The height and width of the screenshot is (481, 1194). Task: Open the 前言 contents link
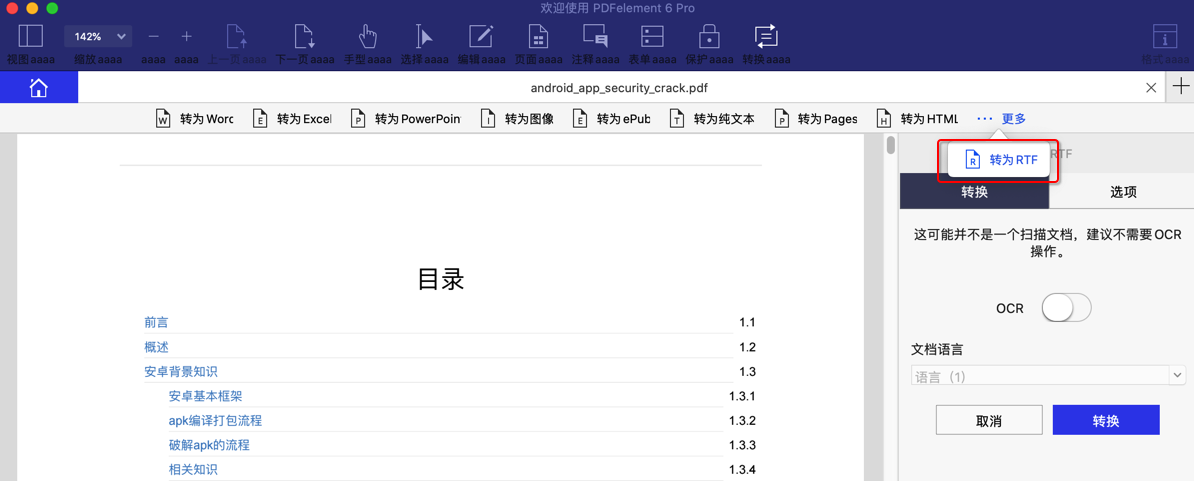(156, 323)
